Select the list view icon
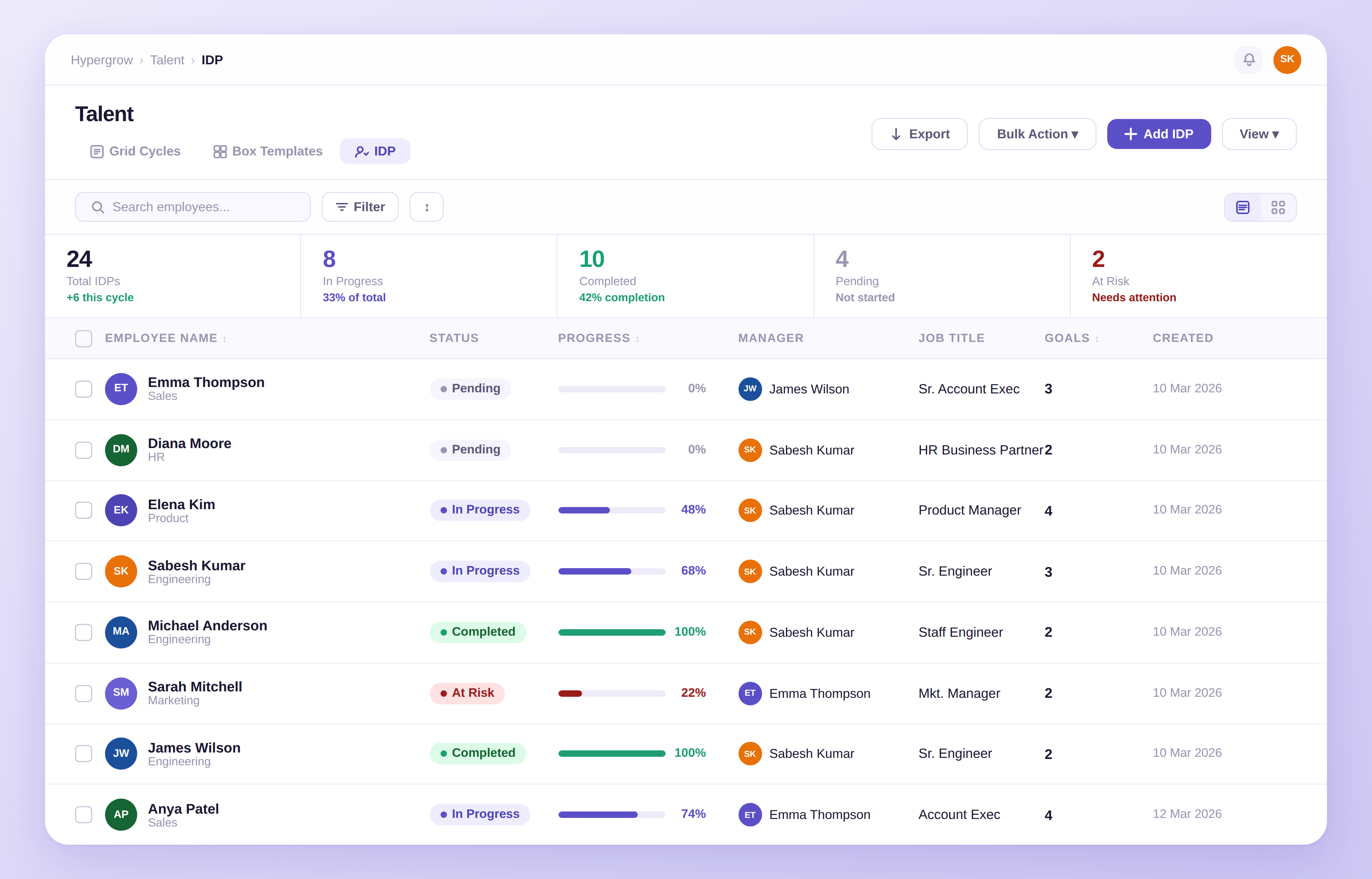 click(x=1242, y=207)
